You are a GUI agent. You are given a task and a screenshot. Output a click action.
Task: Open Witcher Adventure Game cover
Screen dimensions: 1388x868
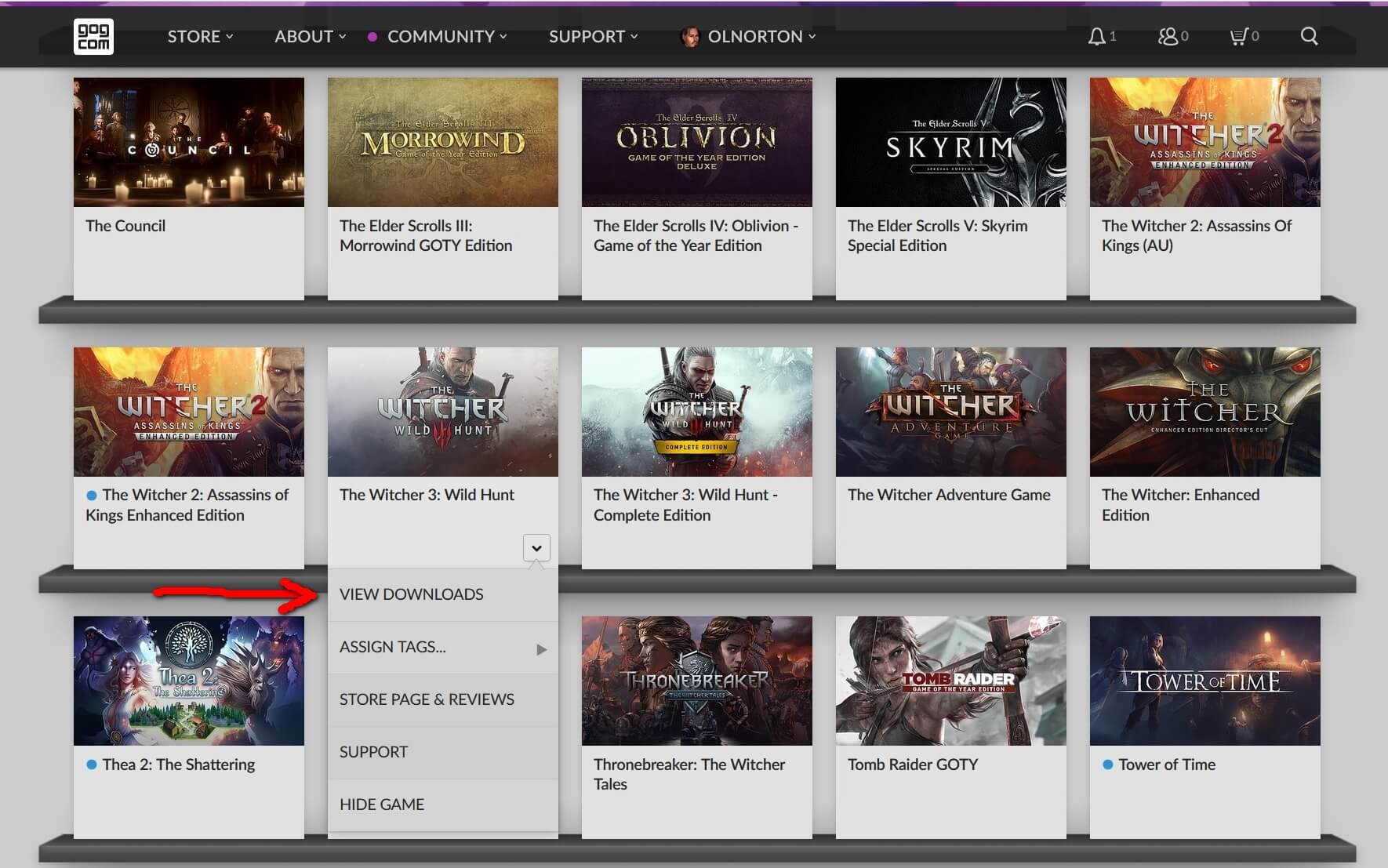951,412
